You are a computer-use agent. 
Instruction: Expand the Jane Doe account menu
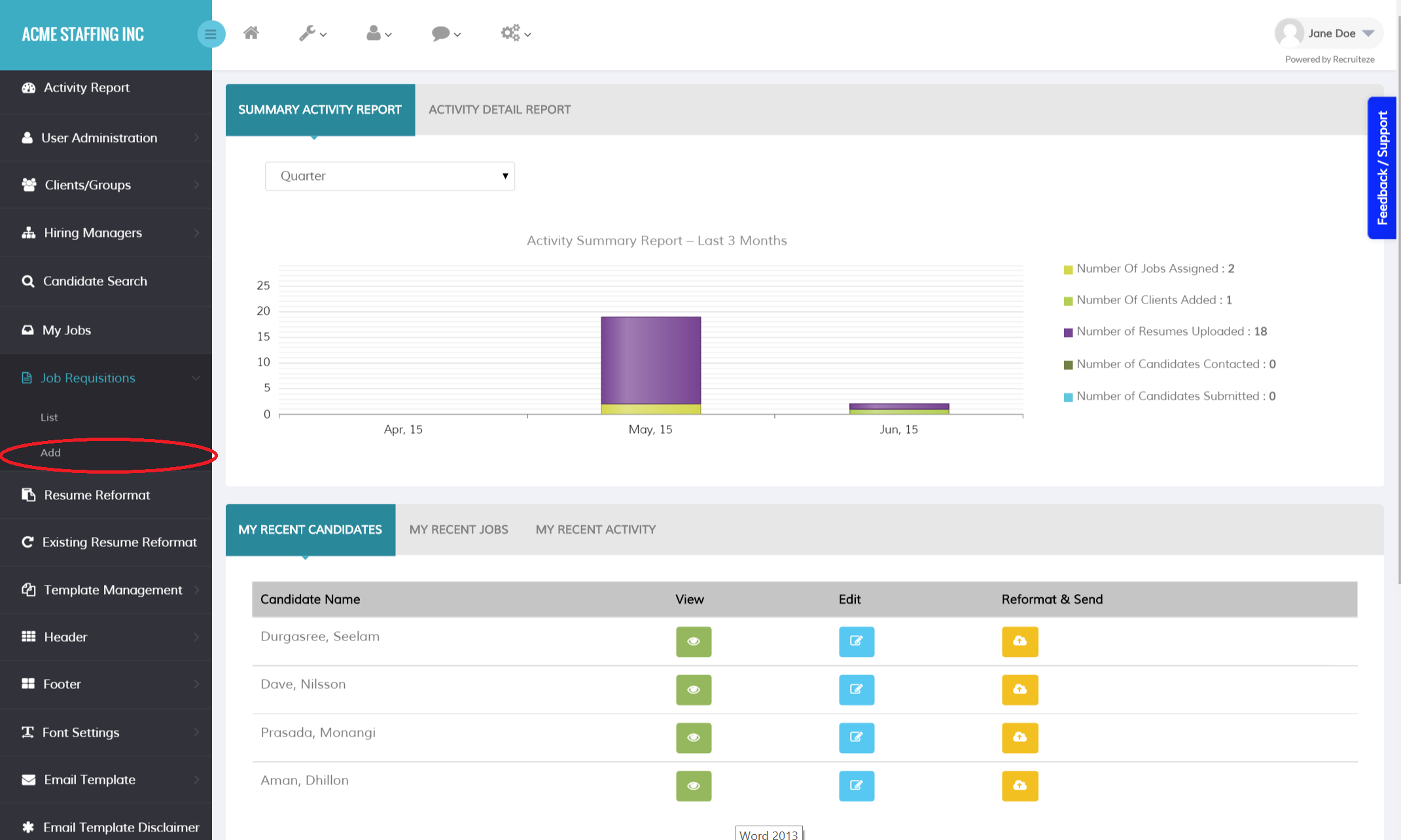[x=1328, y=32]
